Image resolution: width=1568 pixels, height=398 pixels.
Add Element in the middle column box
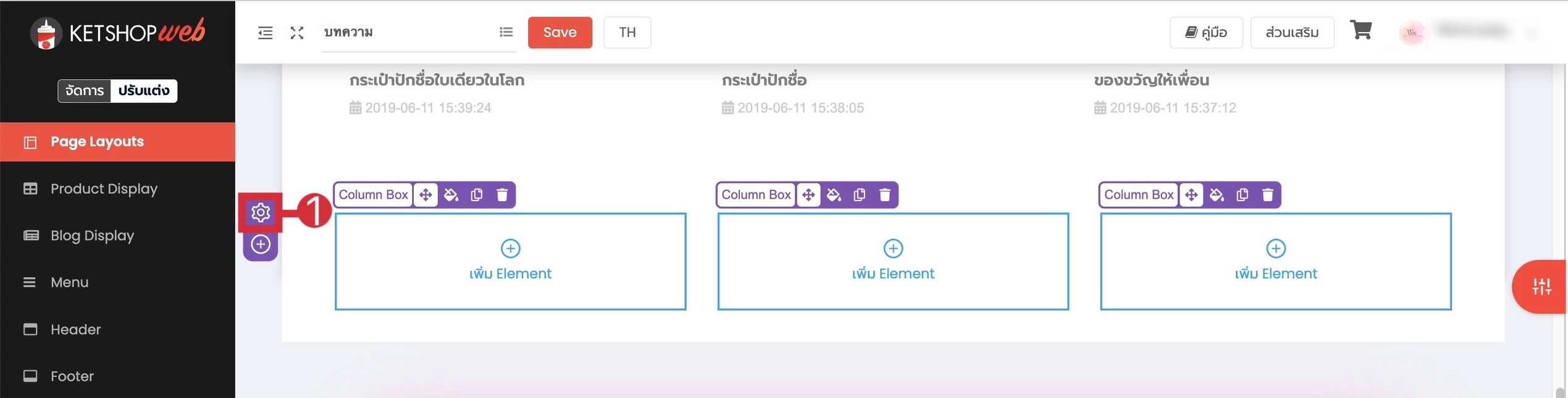click(892, 261)
